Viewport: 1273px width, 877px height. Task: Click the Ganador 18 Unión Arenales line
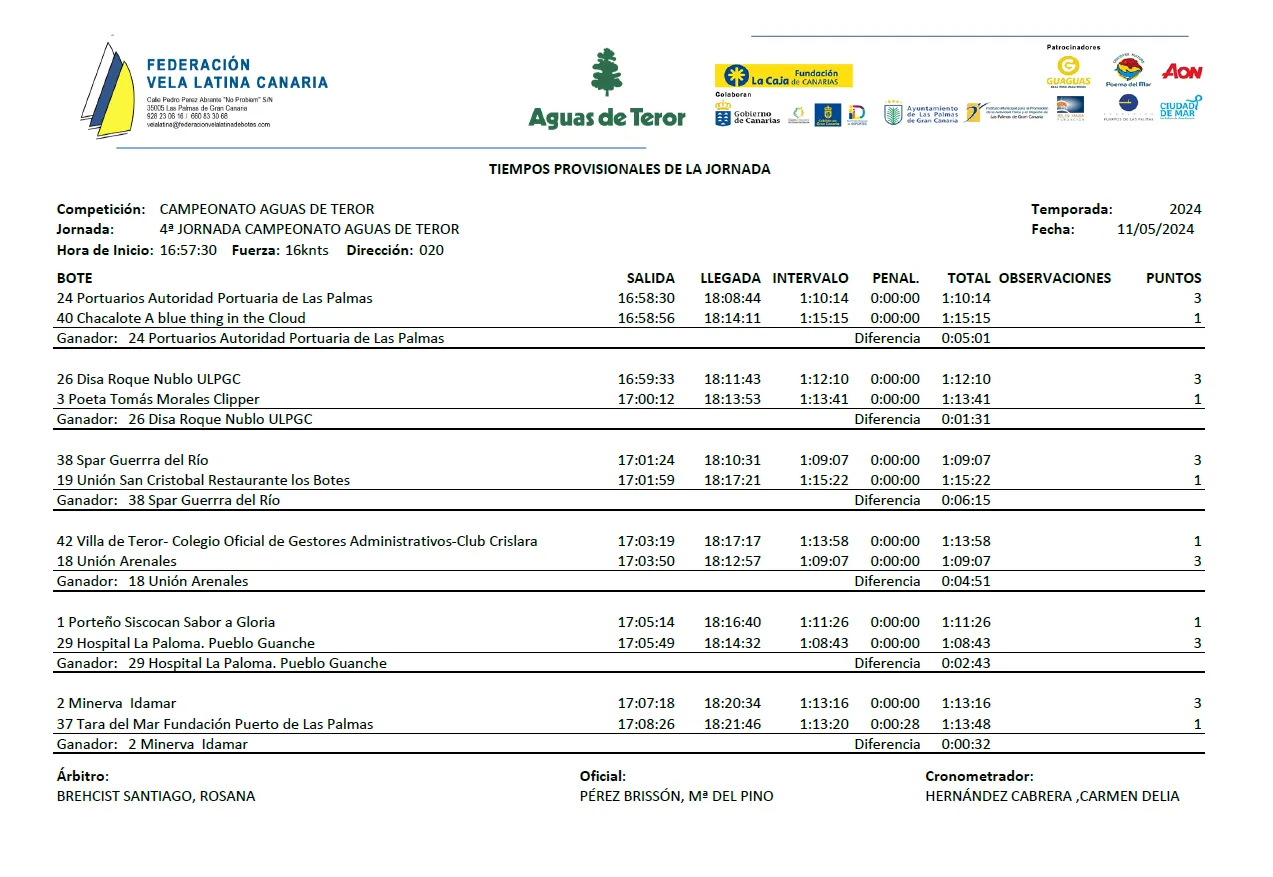[x=153, y=581]
